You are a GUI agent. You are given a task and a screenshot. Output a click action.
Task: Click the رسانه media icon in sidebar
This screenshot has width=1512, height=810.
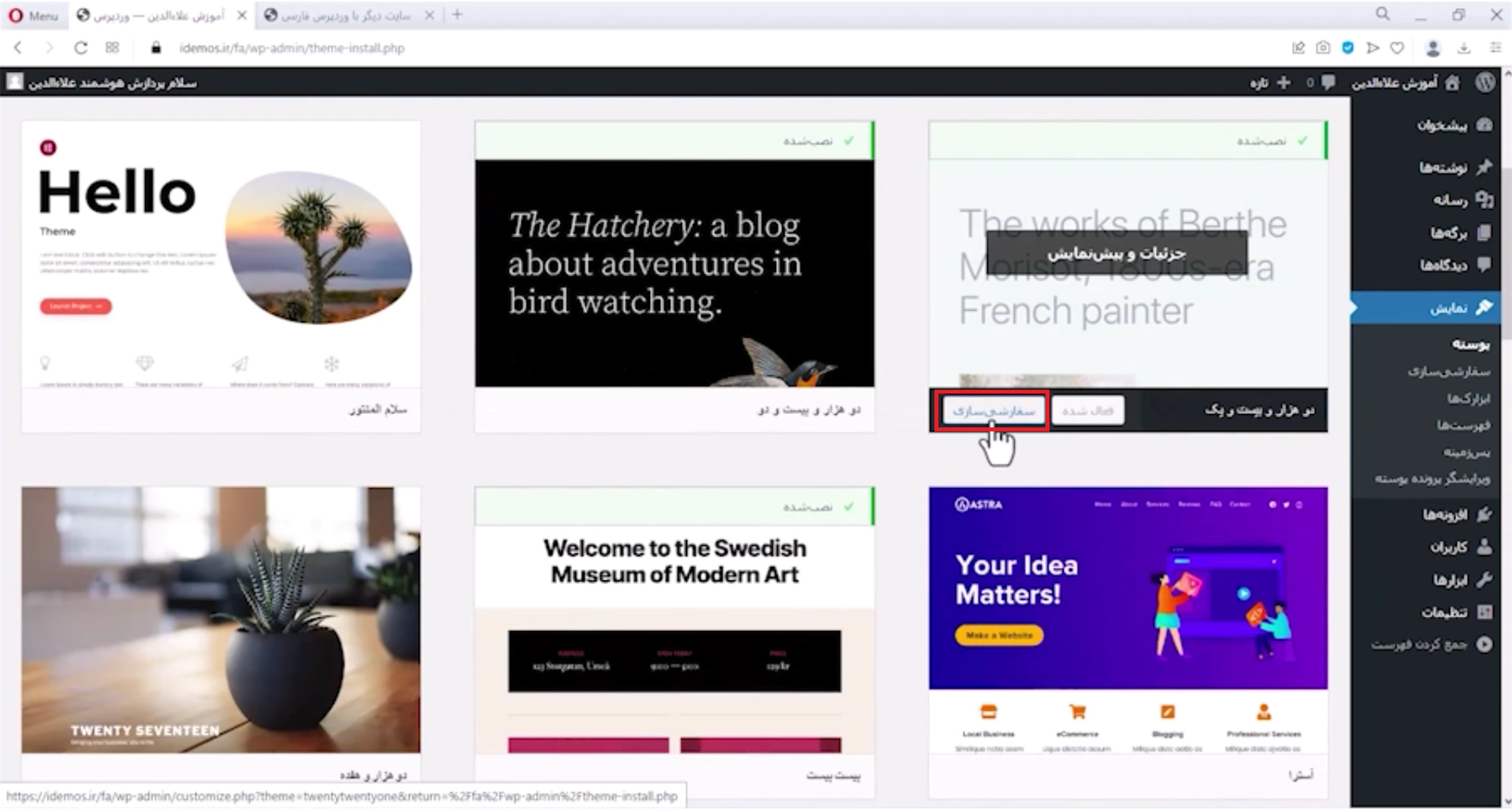(x=1484, y=200)
